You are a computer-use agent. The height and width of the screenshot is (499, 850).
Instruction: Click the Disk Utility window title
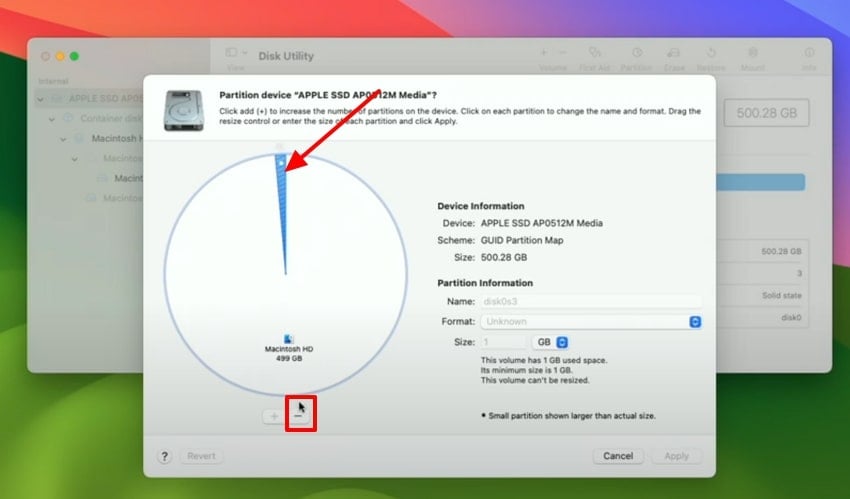286,56
